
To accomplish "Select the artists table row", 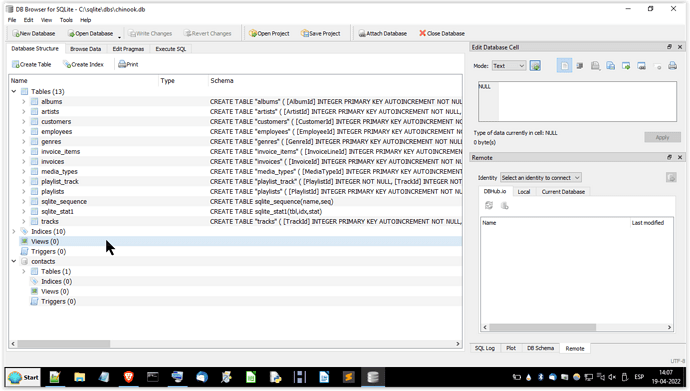I will pos(235,112).
